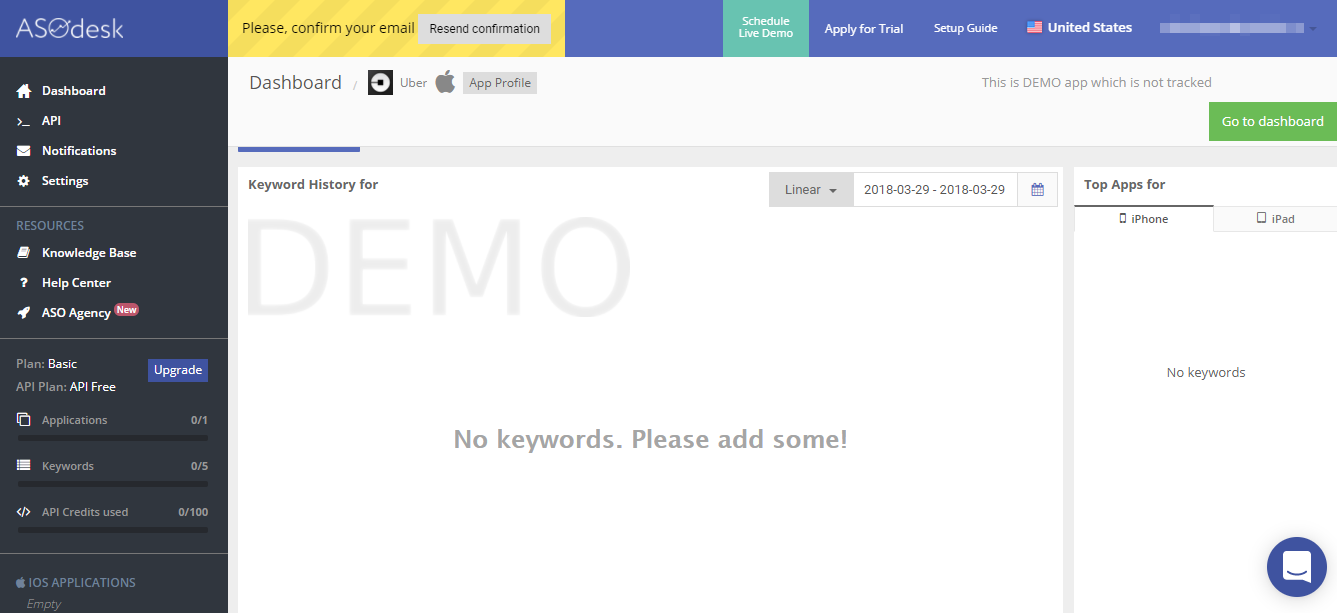Open the Knowledge Base link
The image size is (1337, 613).
(x=89, y=253)
